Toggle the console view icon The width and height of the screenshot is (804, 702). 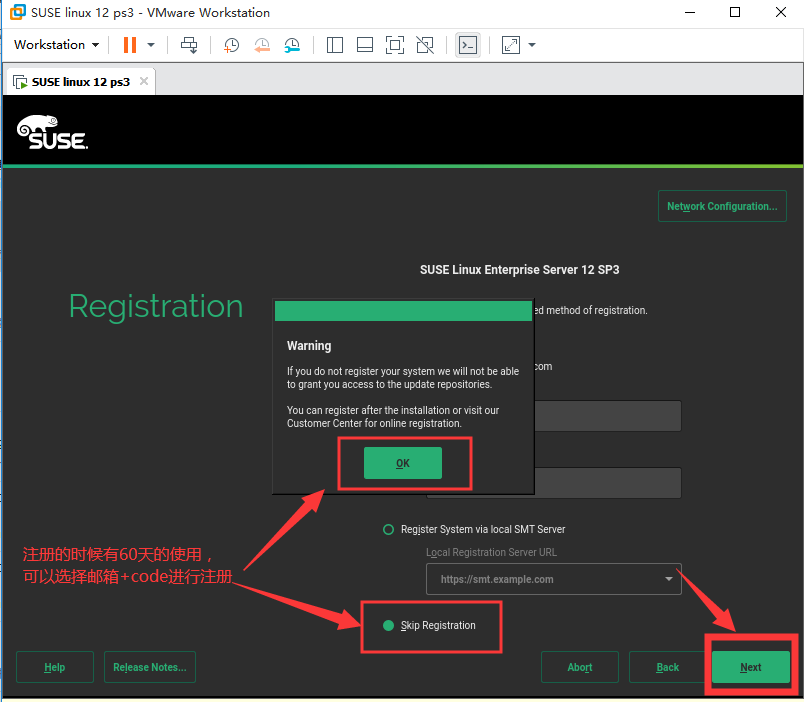tap(467, 45)
